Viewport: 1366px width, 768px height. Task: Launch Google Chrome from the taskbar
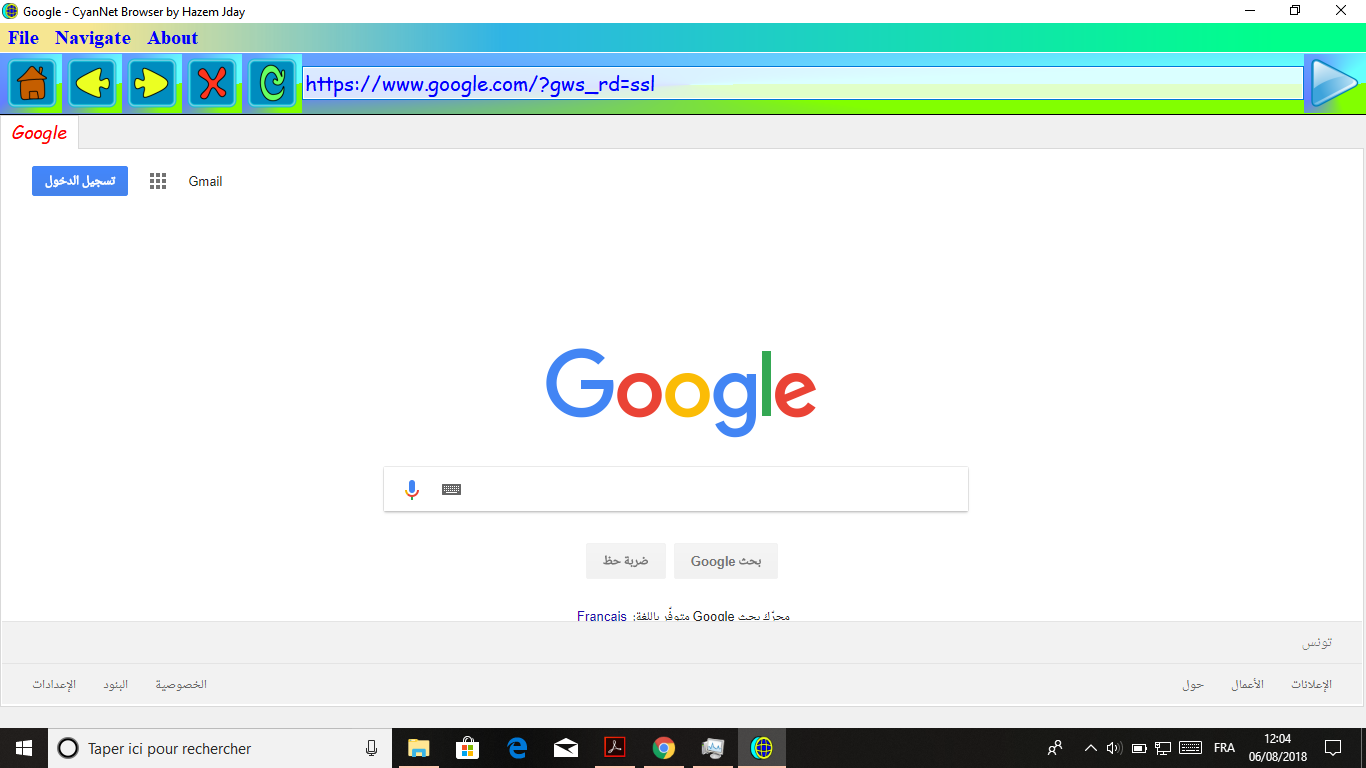coord(663,748)
